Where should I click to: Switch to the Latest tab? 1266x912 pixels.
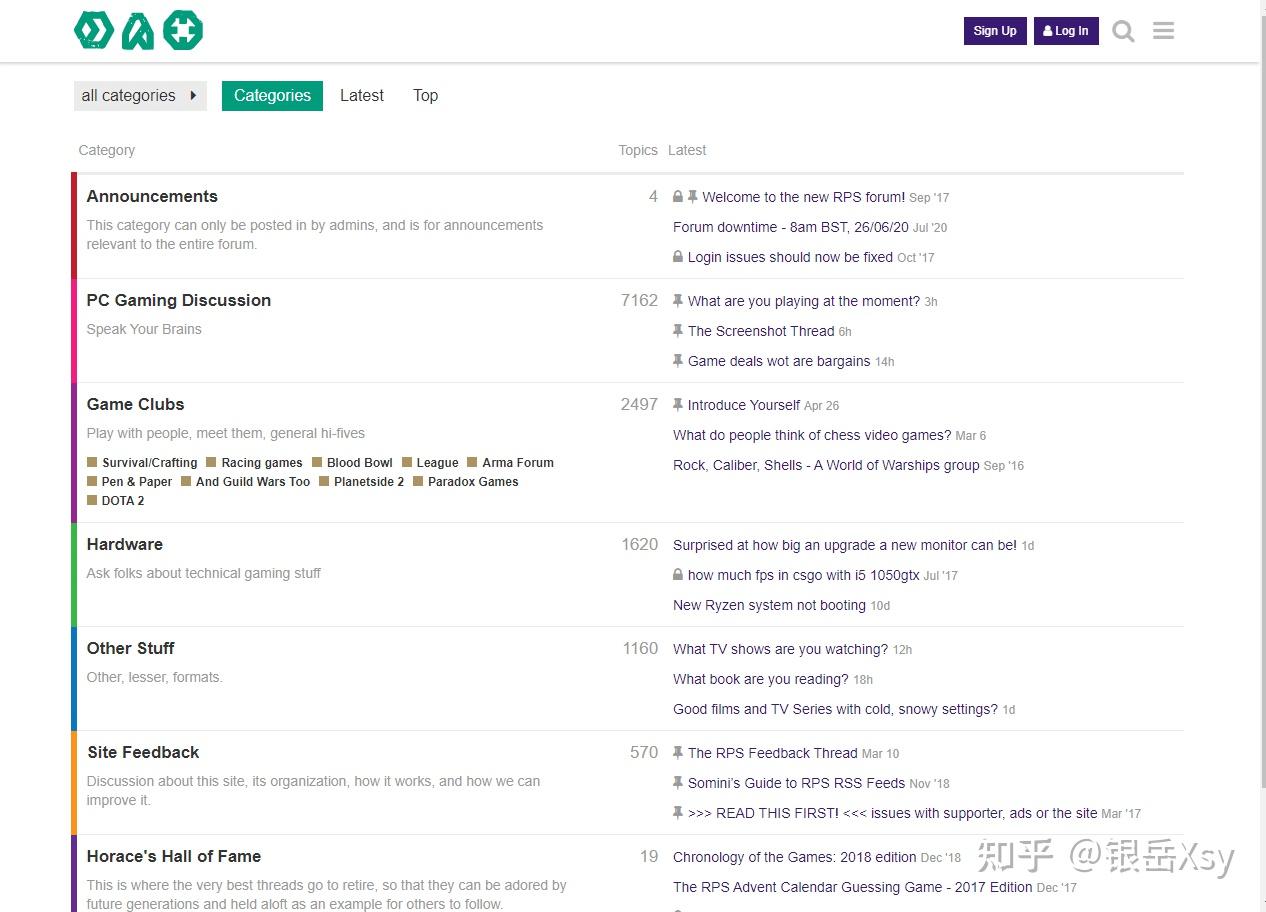coord(361,96)
